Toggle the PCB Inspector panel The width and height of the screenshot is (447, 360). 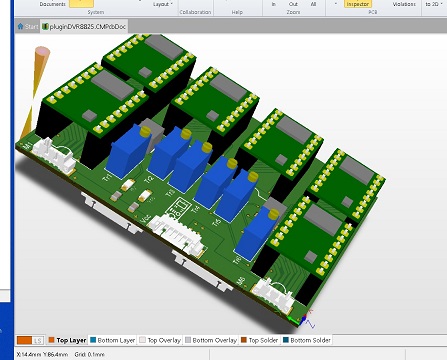pos(358,4)
